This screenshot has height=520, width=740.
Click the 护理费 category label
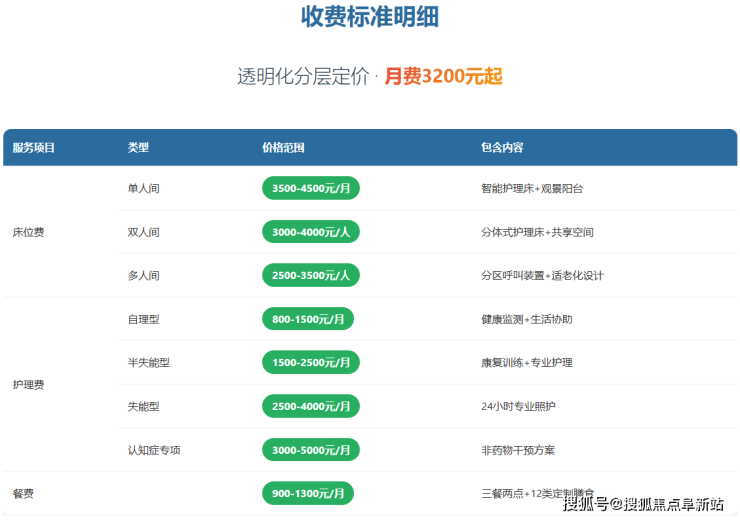[x=28, y=384]
